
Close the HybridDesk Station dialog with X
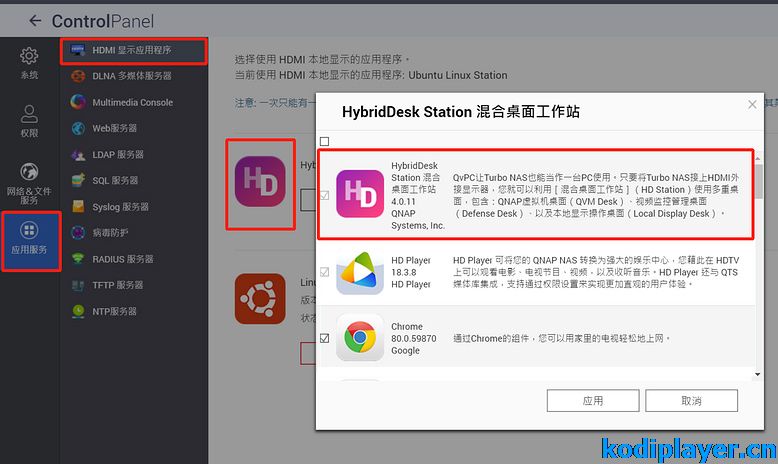(752, 104)
